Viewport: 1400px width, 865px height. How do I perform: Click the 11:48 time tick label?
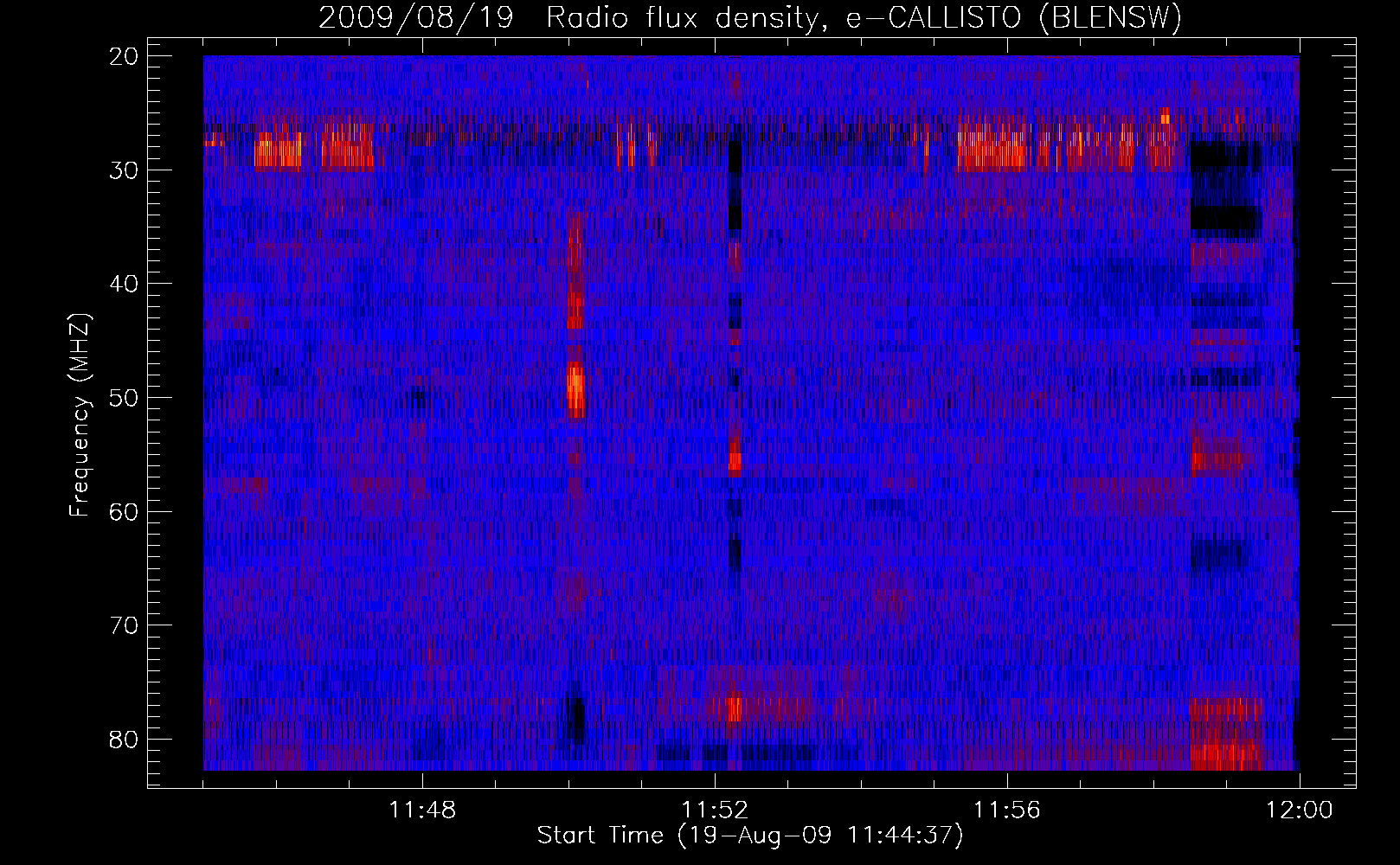pyautogui.click(x=422, y=811)
